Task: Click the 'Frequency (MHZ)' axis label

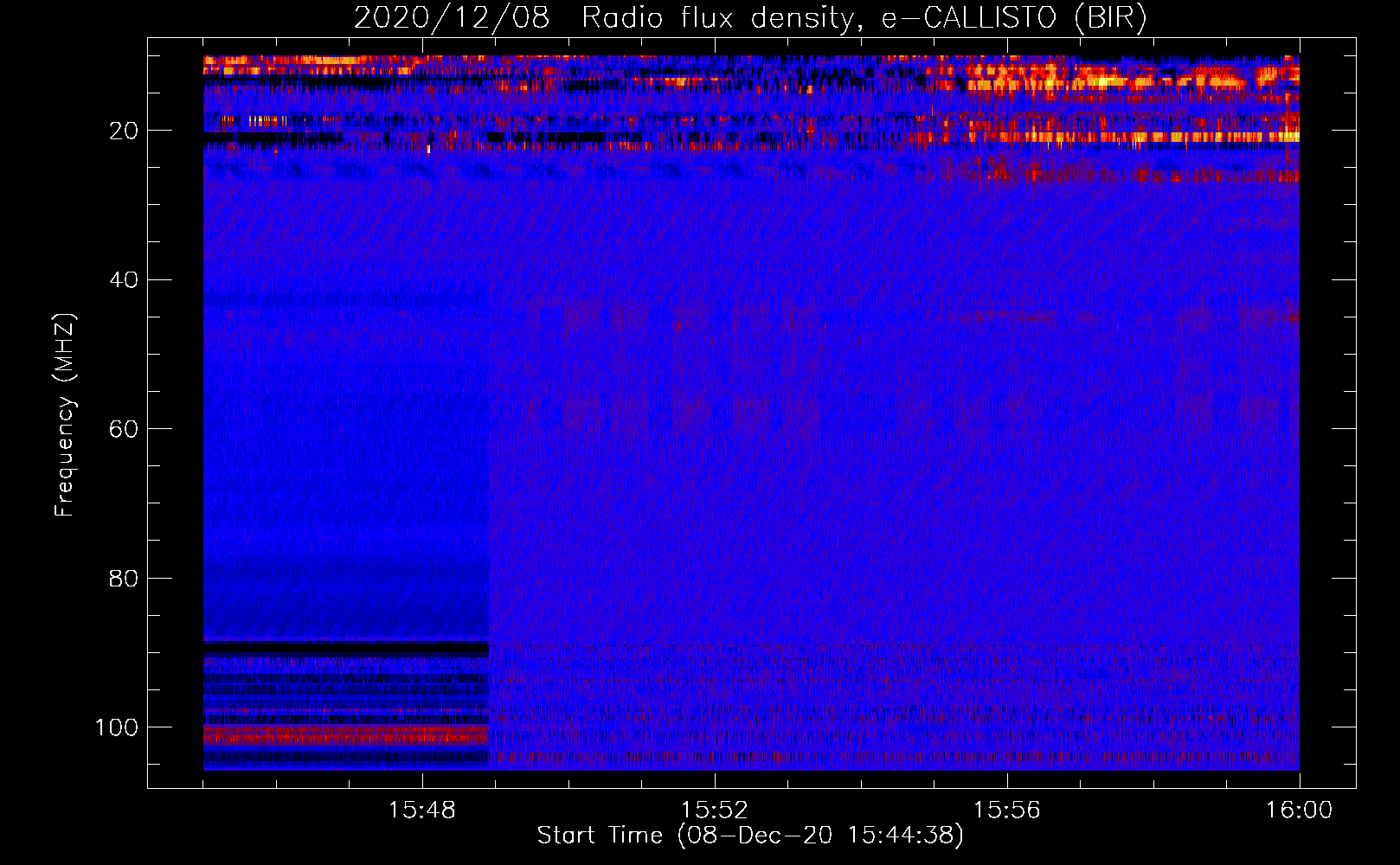Action: tap(65, 414)
